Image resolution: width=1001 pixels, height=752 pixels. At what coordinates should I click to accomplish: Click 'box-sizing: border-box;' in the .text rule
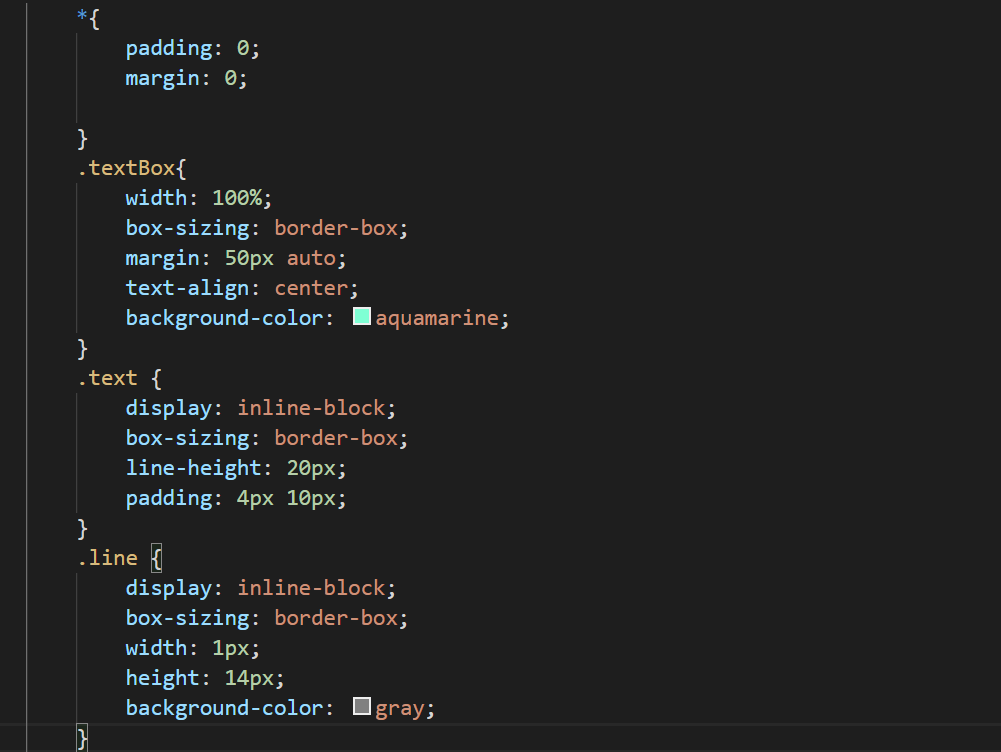tap(267, 438)
